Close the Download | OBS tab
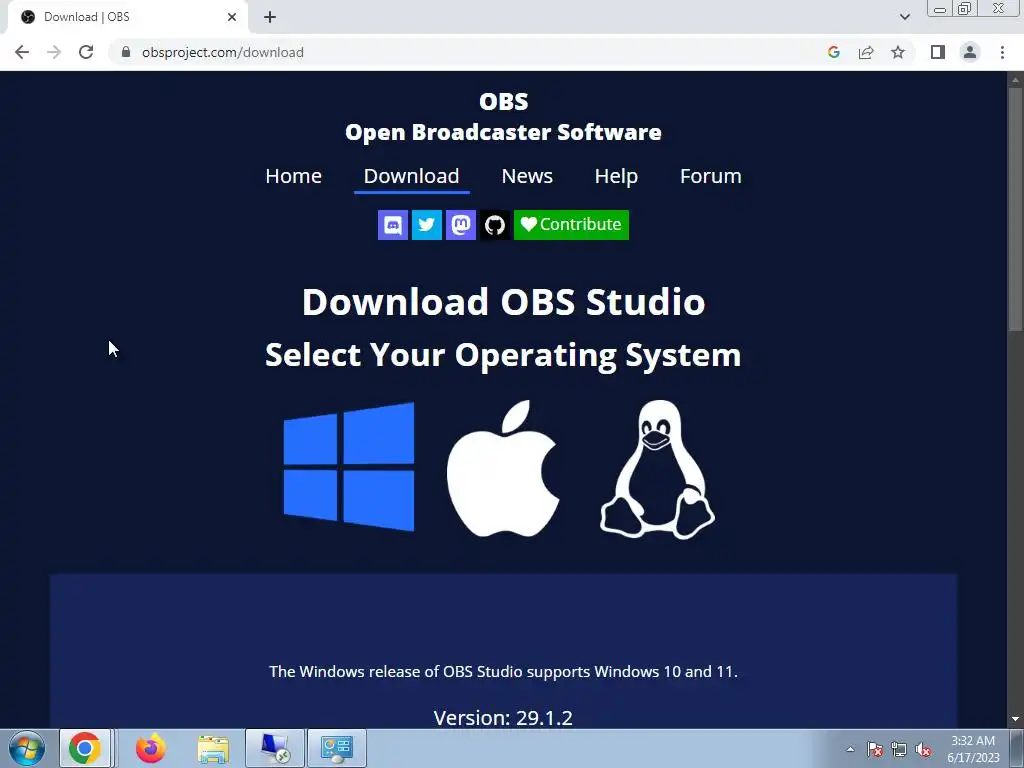This screenshot has height=768, width=1024. 232,17
